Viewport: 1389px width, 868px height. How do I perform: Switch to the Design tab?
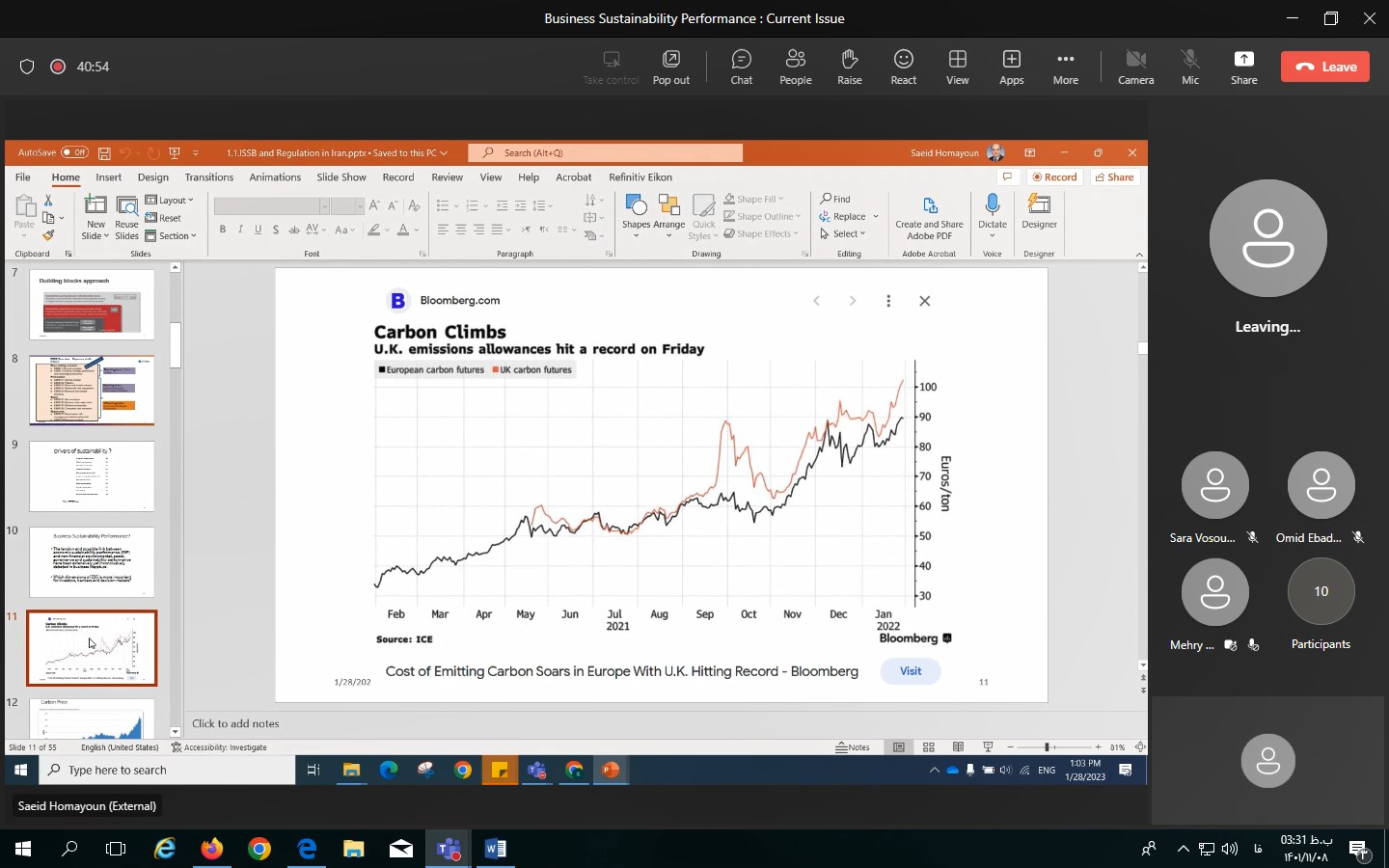point(152,177)
